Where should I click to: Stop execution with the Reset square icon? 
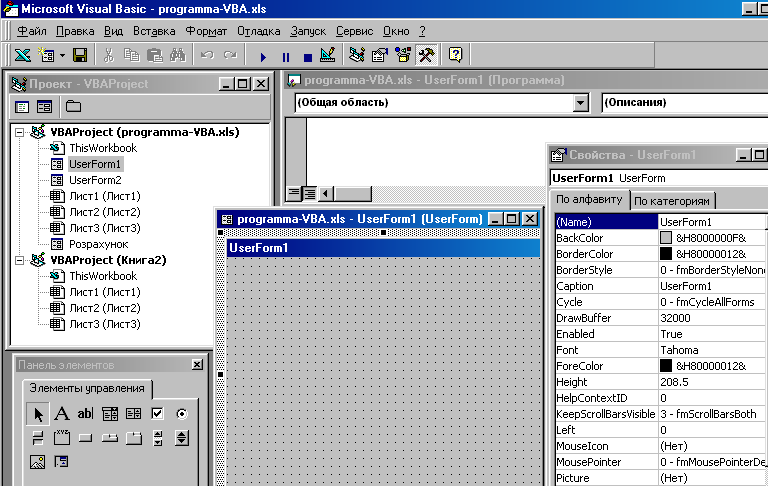click(x=308, y=57)
